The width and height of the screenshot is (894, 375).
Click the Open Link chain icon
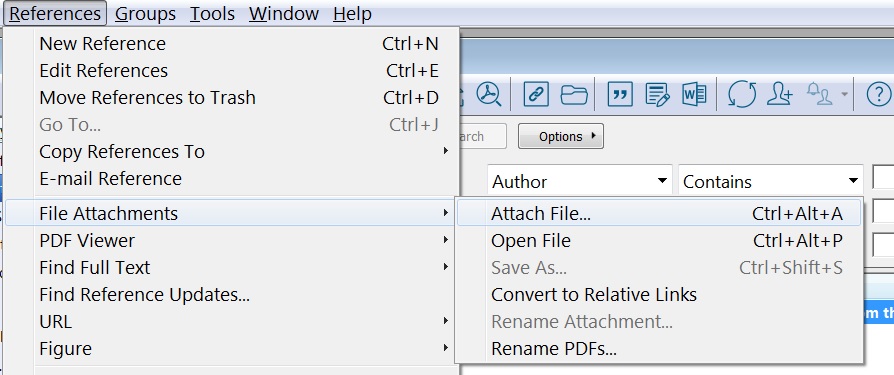point(536,93)
